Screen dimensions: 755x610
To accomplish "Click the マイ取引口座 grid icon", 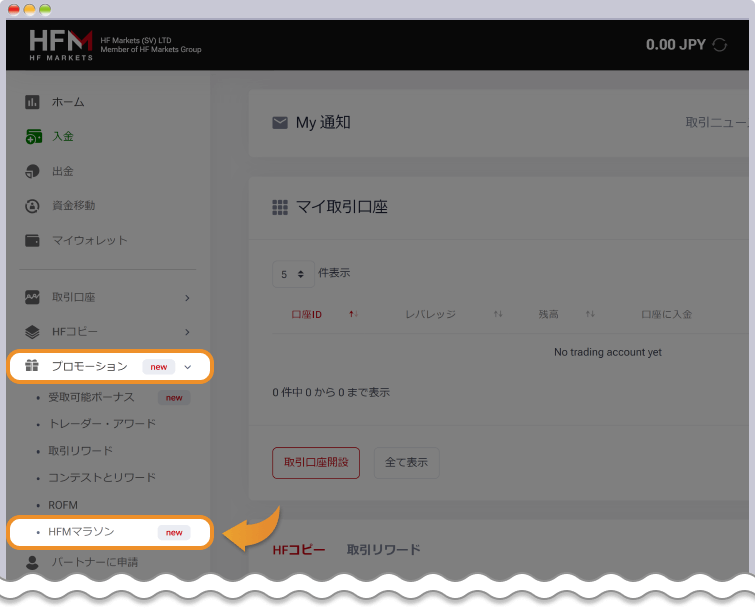I will tap(280, 208).
